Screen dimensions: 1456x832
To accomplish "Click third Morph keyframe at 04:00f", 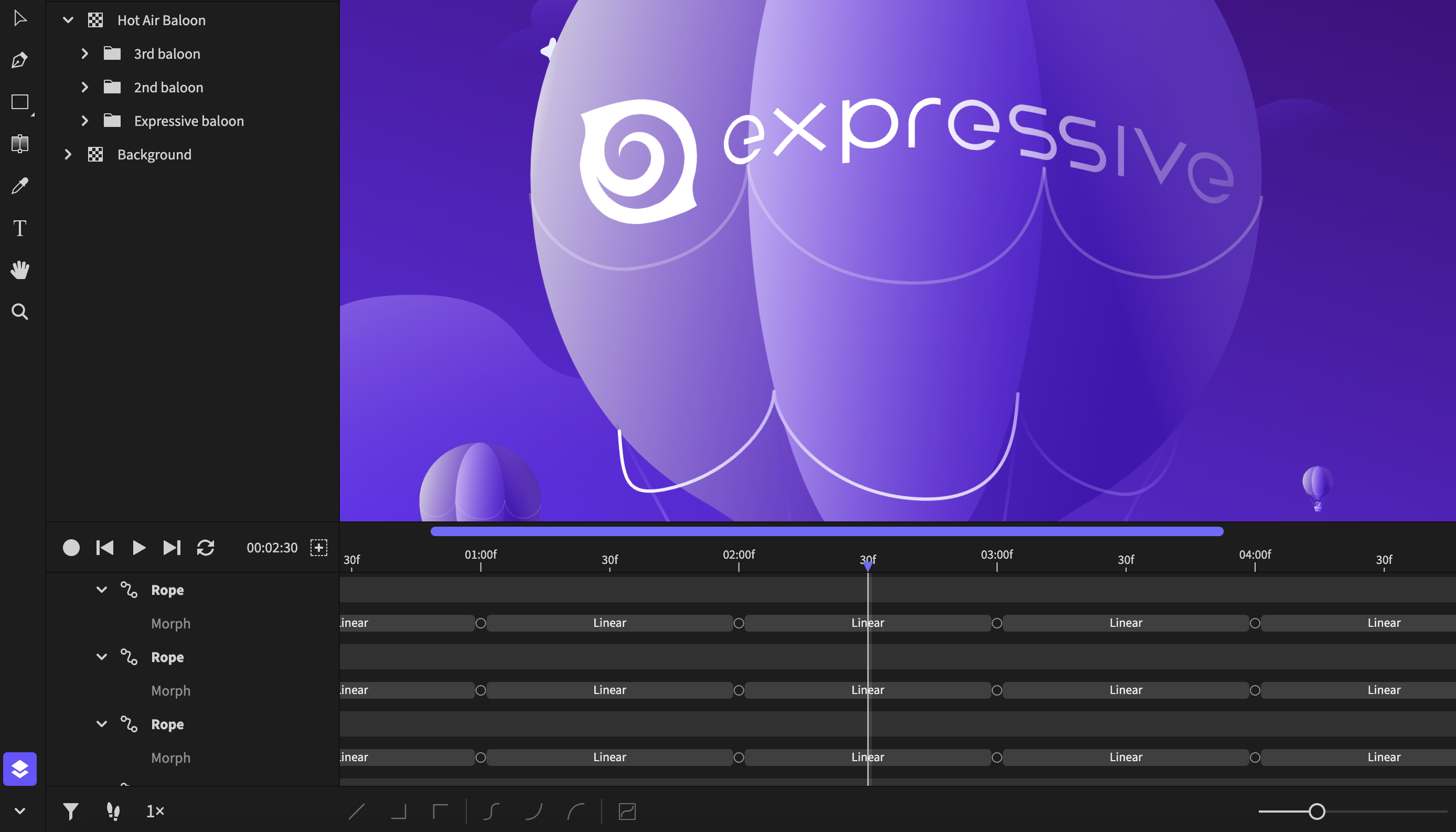I will tap(1255, 758).
